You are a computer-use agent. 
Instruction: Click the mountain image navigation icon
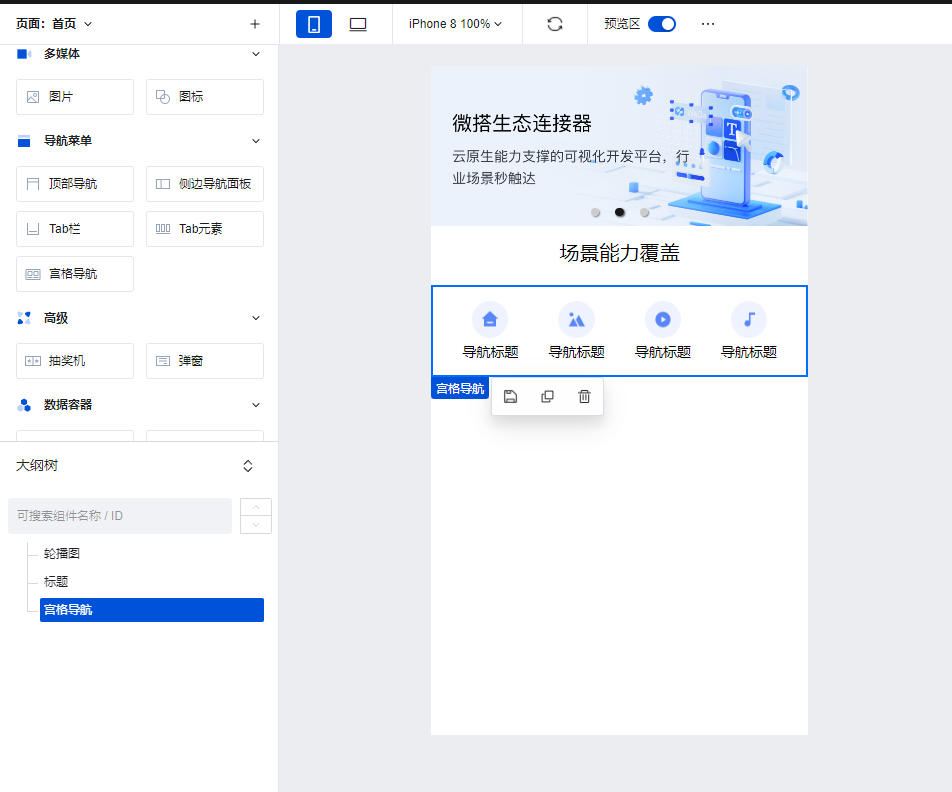(576, 319)
